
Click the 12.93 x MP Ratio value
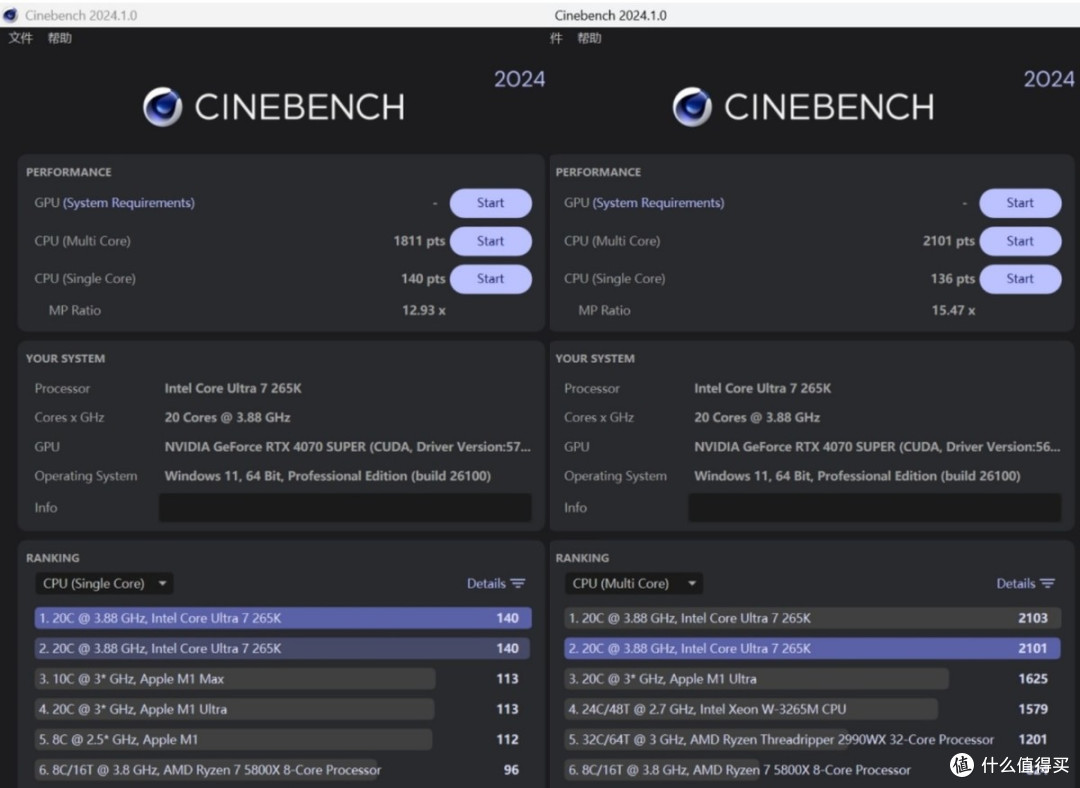tap(424, 311)
